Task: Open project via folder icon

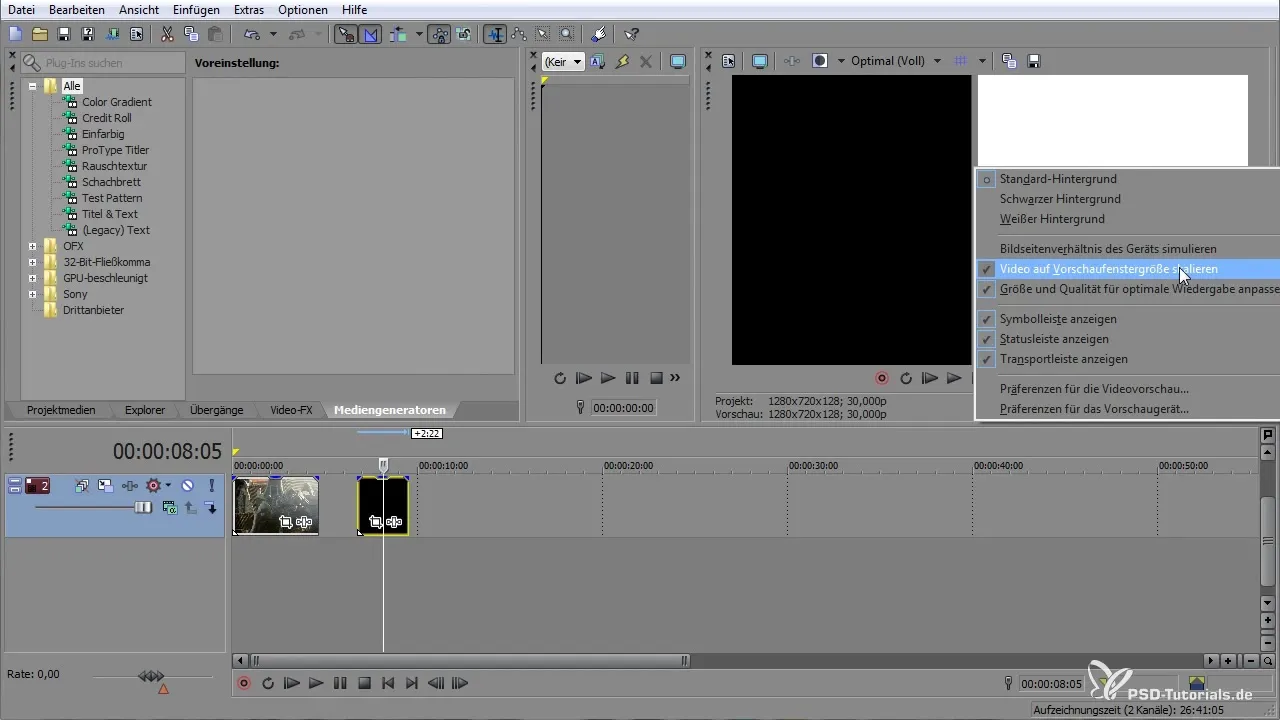Action: point(39,34)
